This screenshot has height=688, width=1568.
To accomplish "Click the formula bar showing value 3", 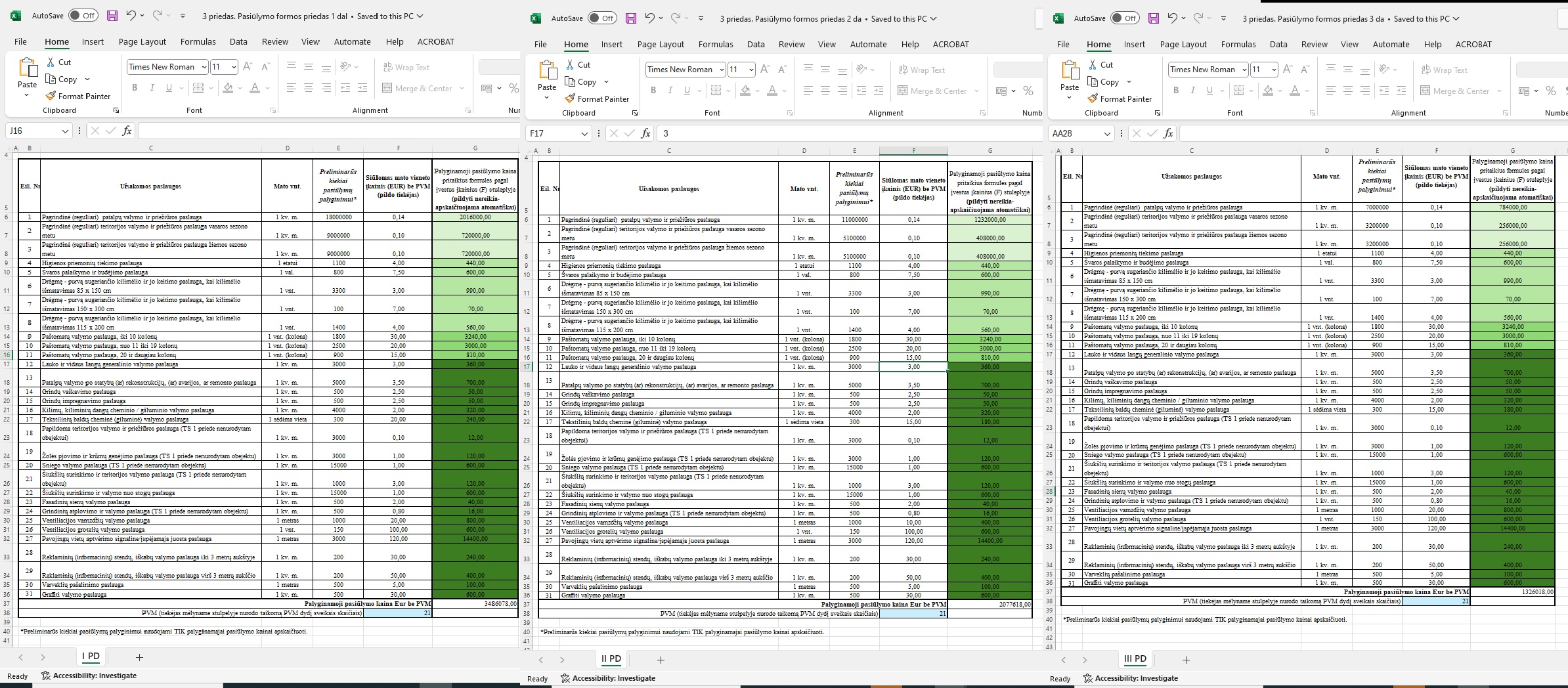I will tap(847, 133).
